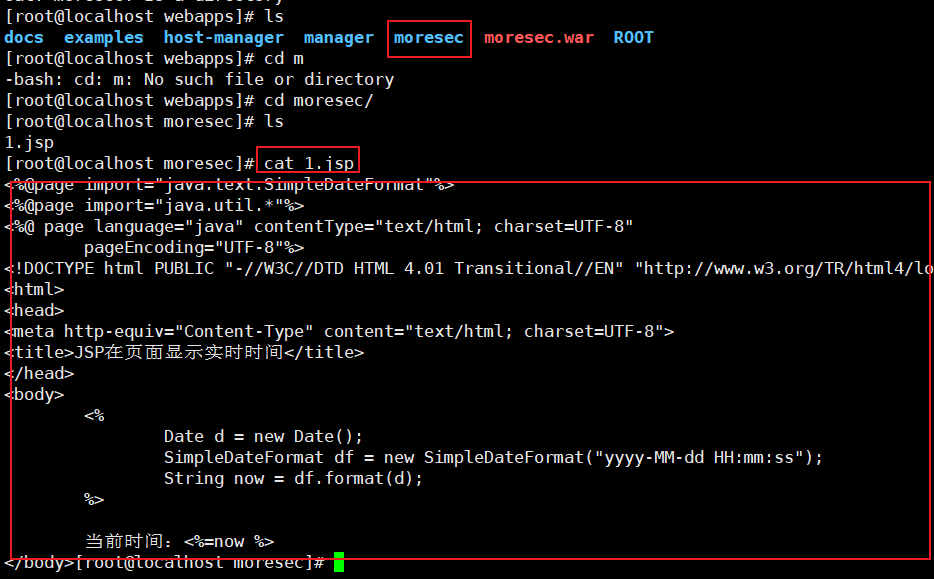Click the highlighted cat 1.jsp command

coord(309,163)
